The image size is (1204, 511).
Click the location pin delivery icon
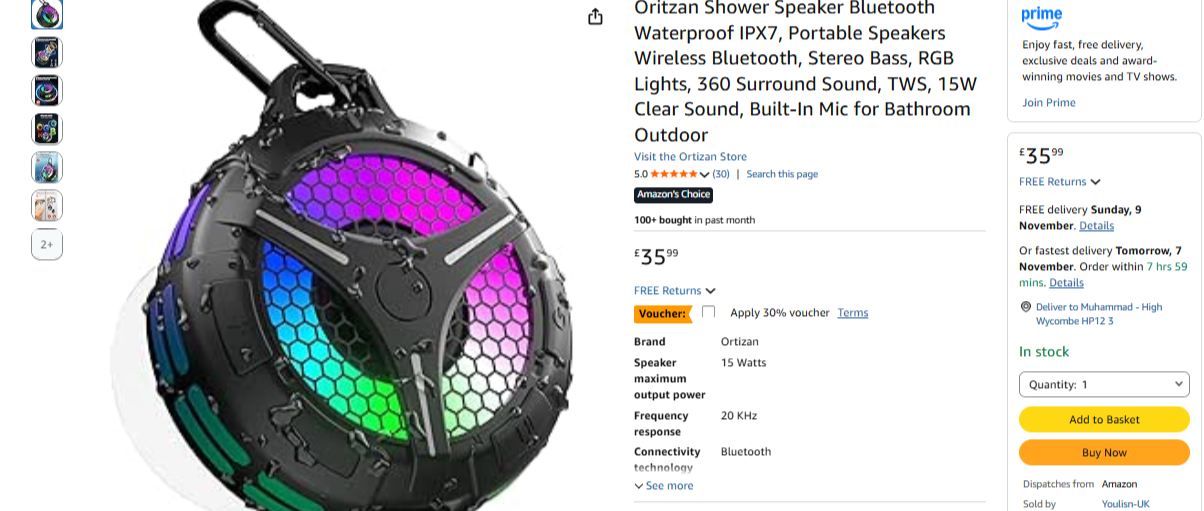1026,307
